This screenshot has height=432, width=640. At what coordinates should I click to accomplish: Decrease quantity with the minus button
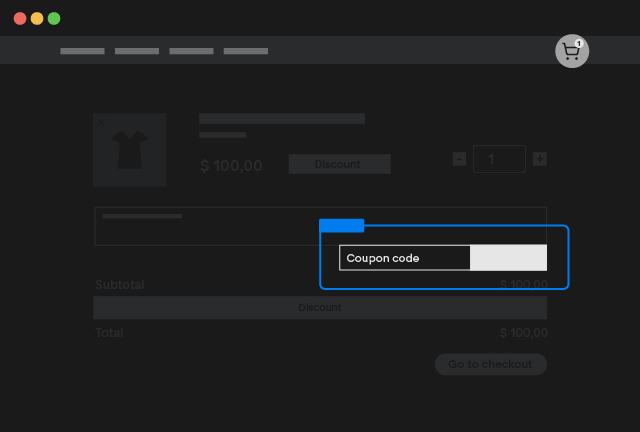click(459, 159)
